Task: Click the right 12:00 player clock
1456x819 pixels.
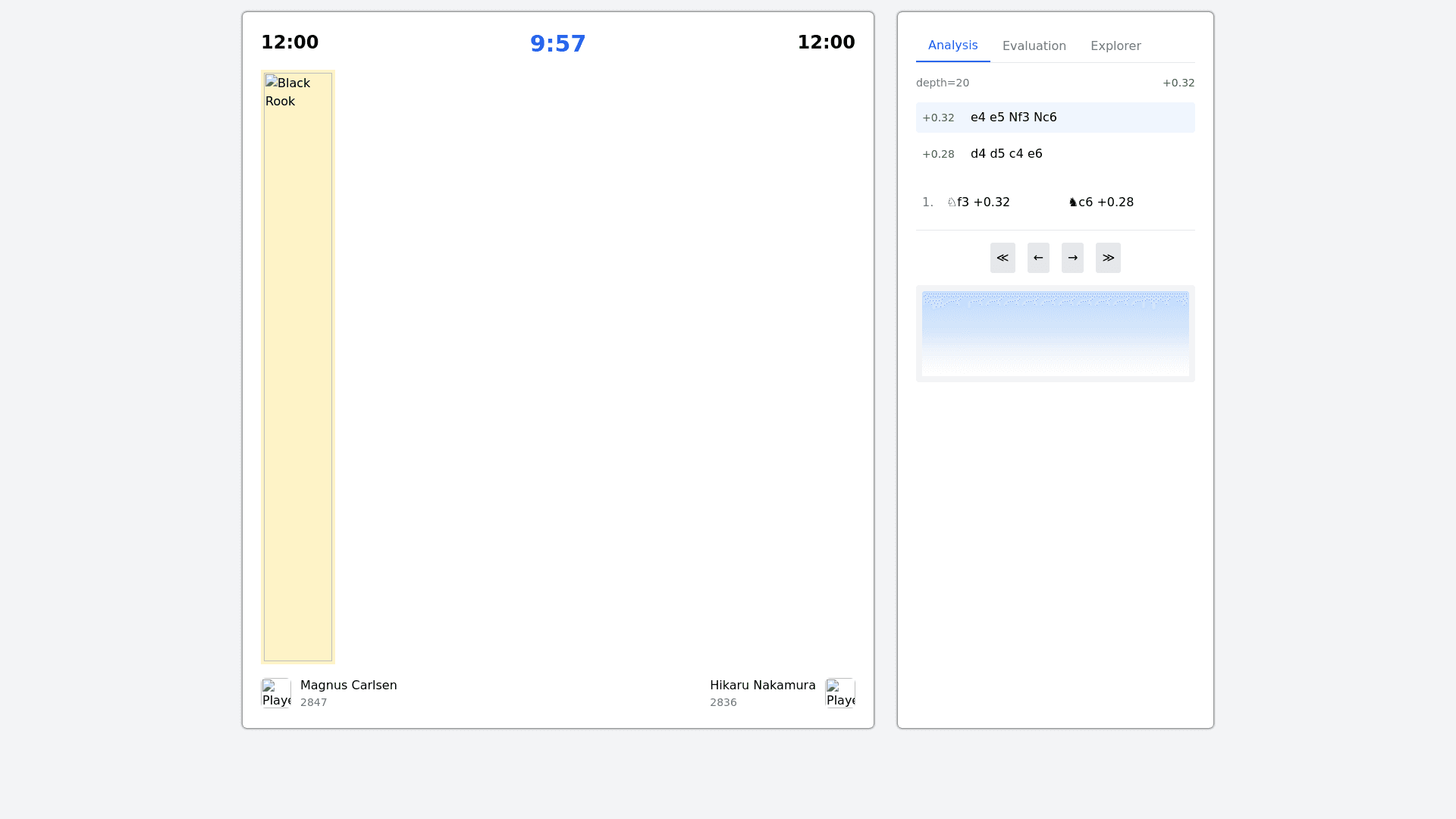Action: click(826, 42)
